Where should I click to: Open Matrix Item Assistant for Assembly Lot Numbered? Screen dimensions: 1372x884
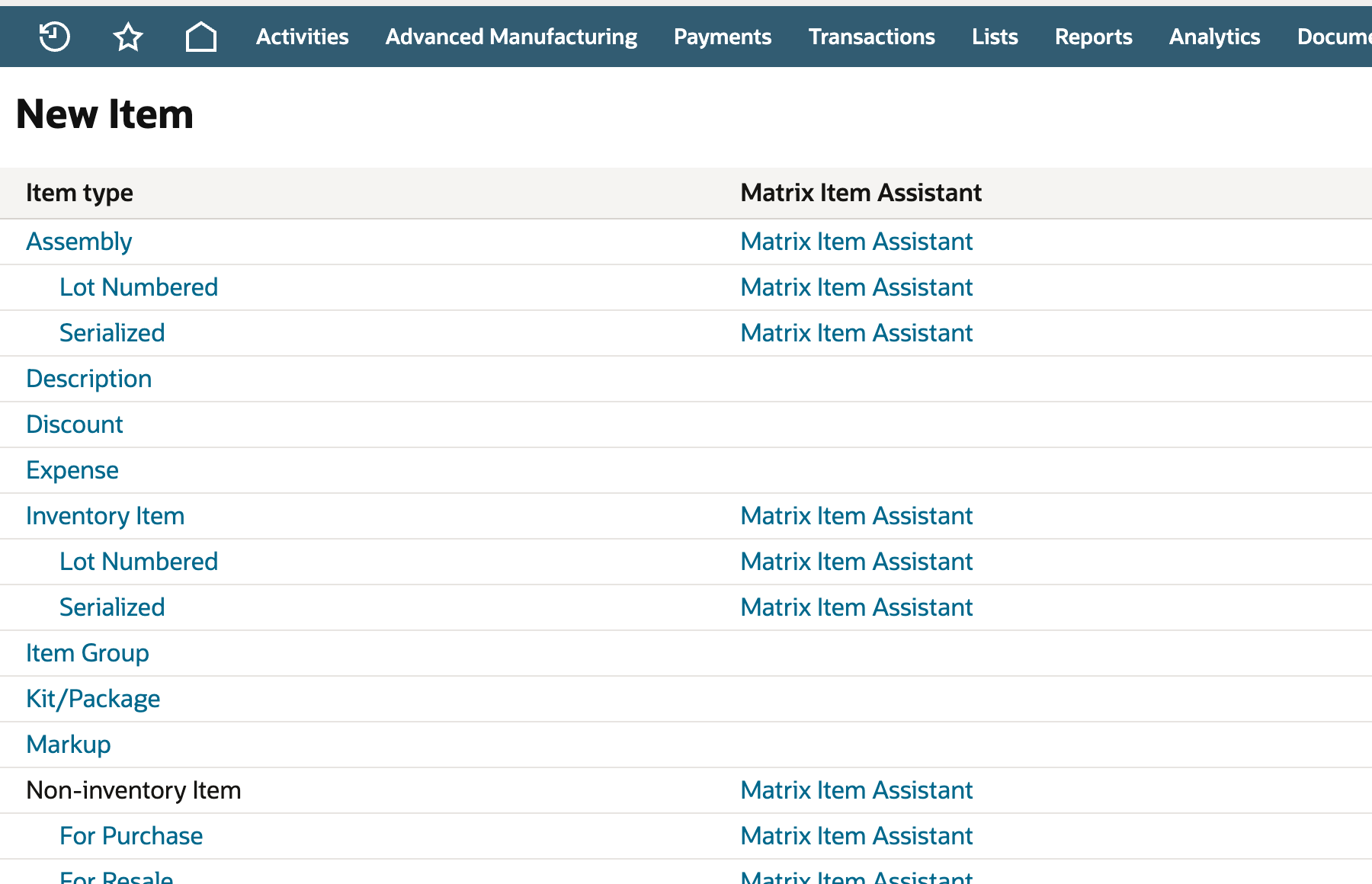tap(857, 287)
